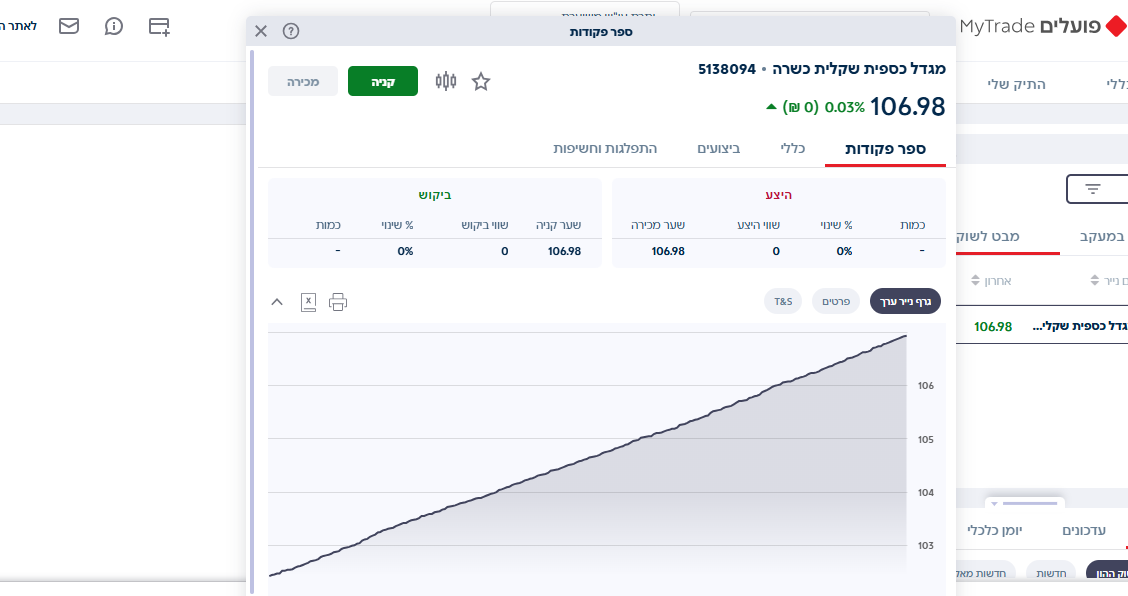The height and width of the screenshot is (596, 1128).
Task: Click שער קניה value 106.98
Action: tap(564, 251)
